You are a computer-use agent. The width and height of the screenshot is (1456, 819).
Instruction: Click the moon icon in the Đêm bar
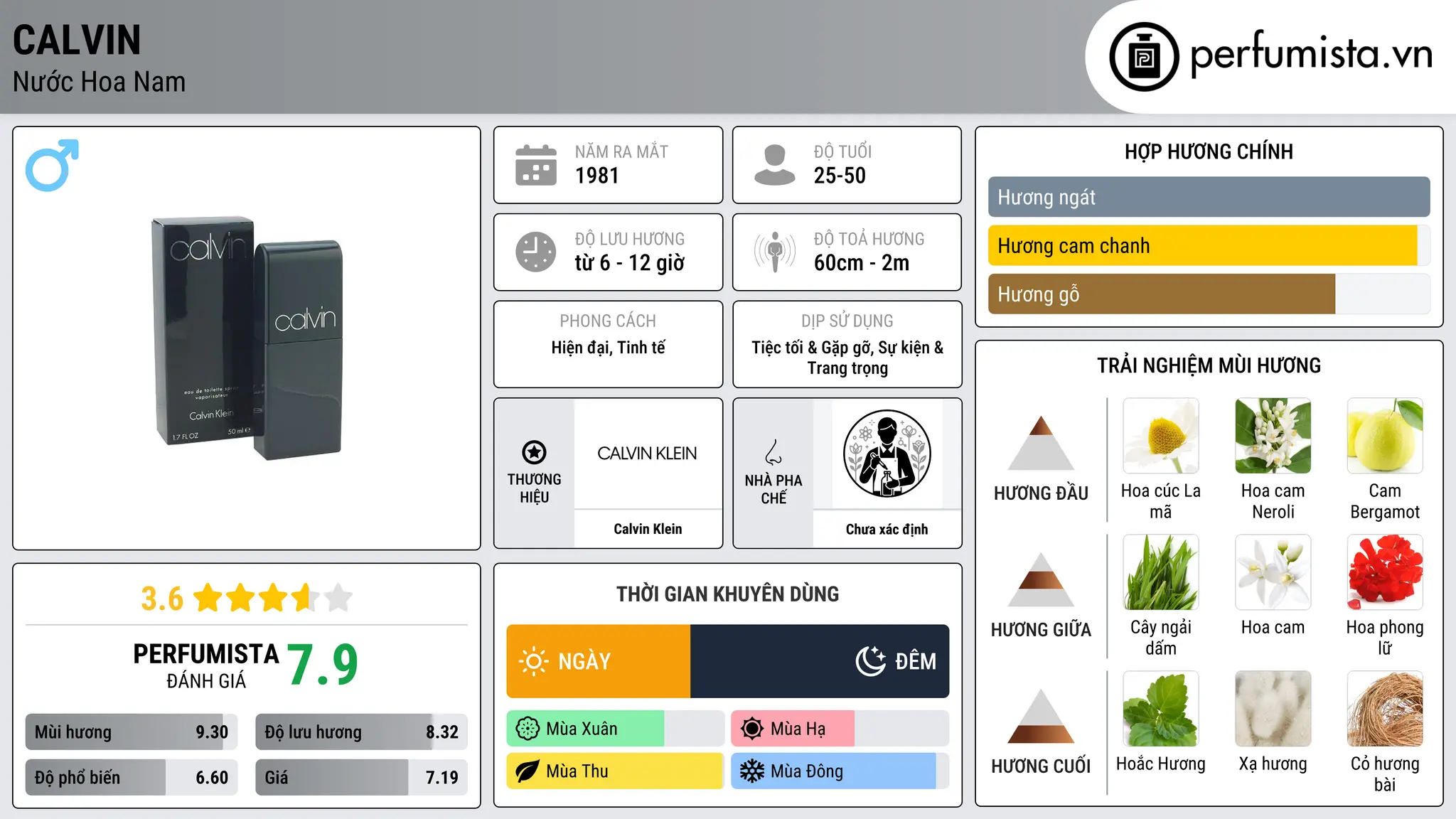click(870, 661)
